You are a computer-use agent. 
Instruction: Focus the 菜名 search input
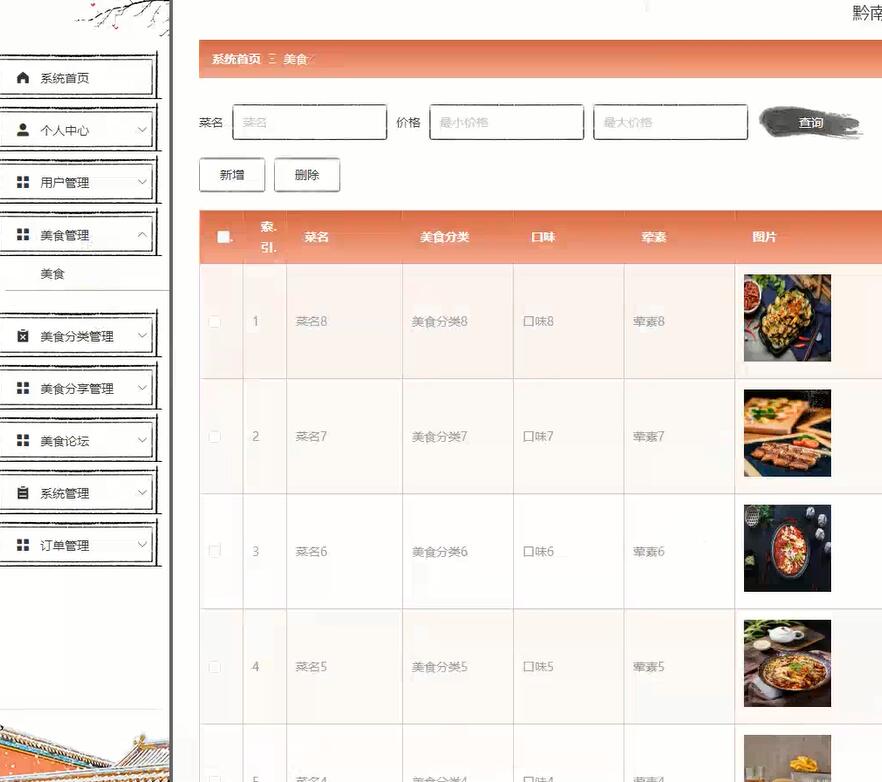pyautogui.click(x=309, y=122)
